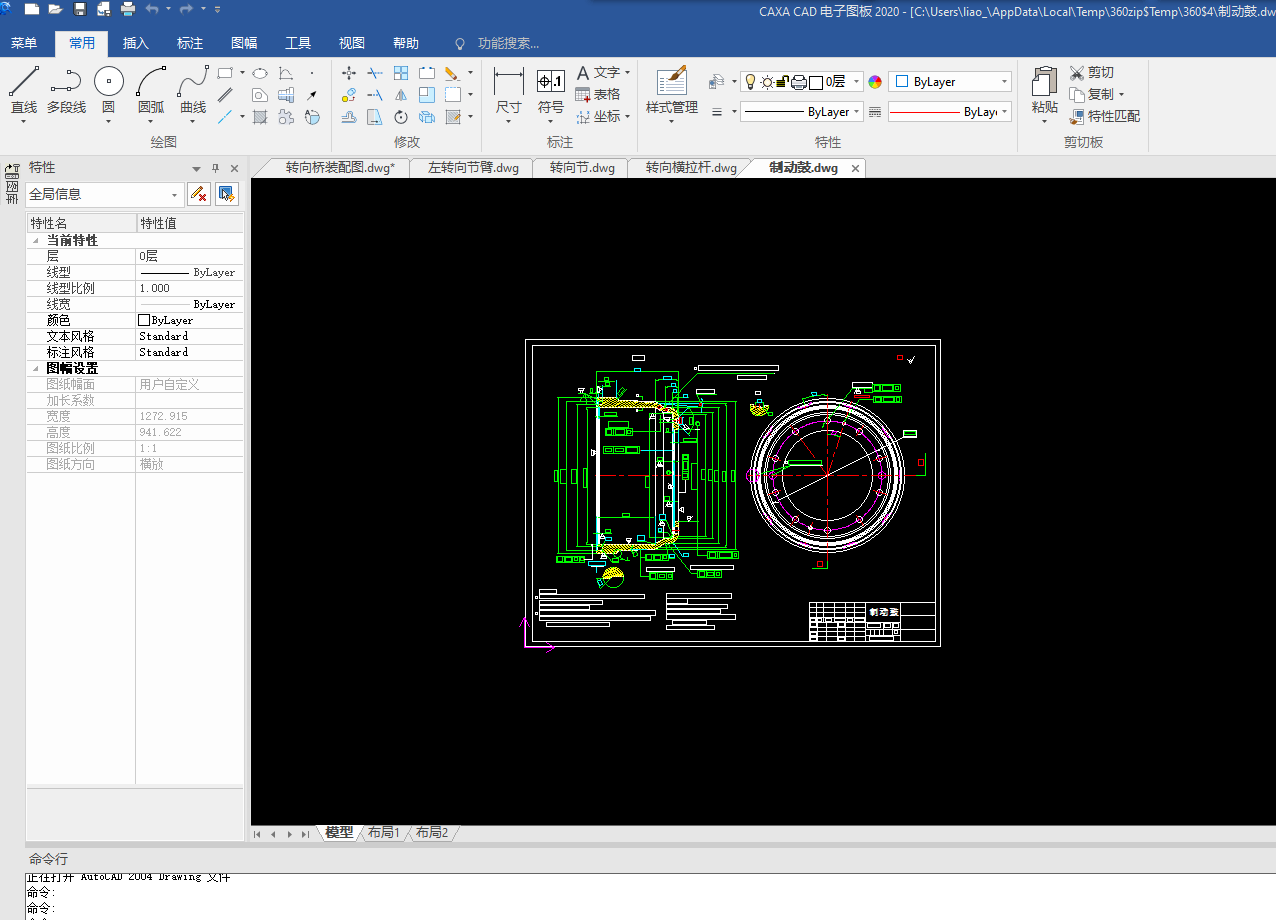Screen dimensions: 1276x920
Task: Choose the 圆弧 (Arc) tool
Action: coord(151,84)
